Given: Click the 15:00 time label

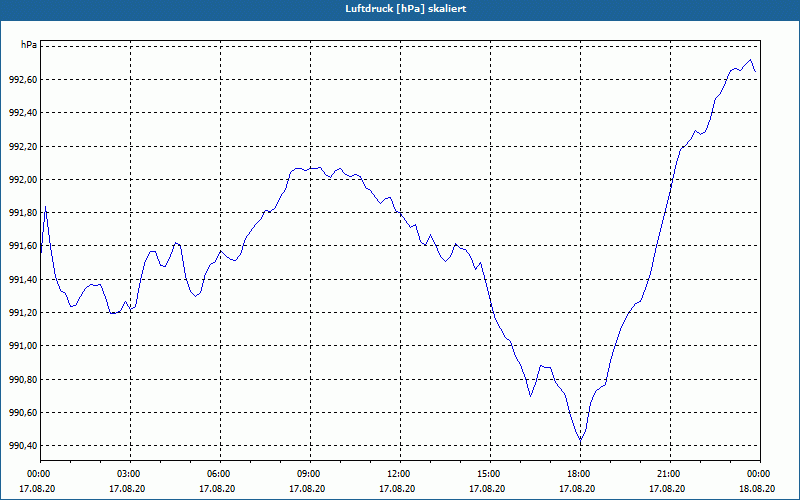Looking at the screenshot, I should pos(490,474).
